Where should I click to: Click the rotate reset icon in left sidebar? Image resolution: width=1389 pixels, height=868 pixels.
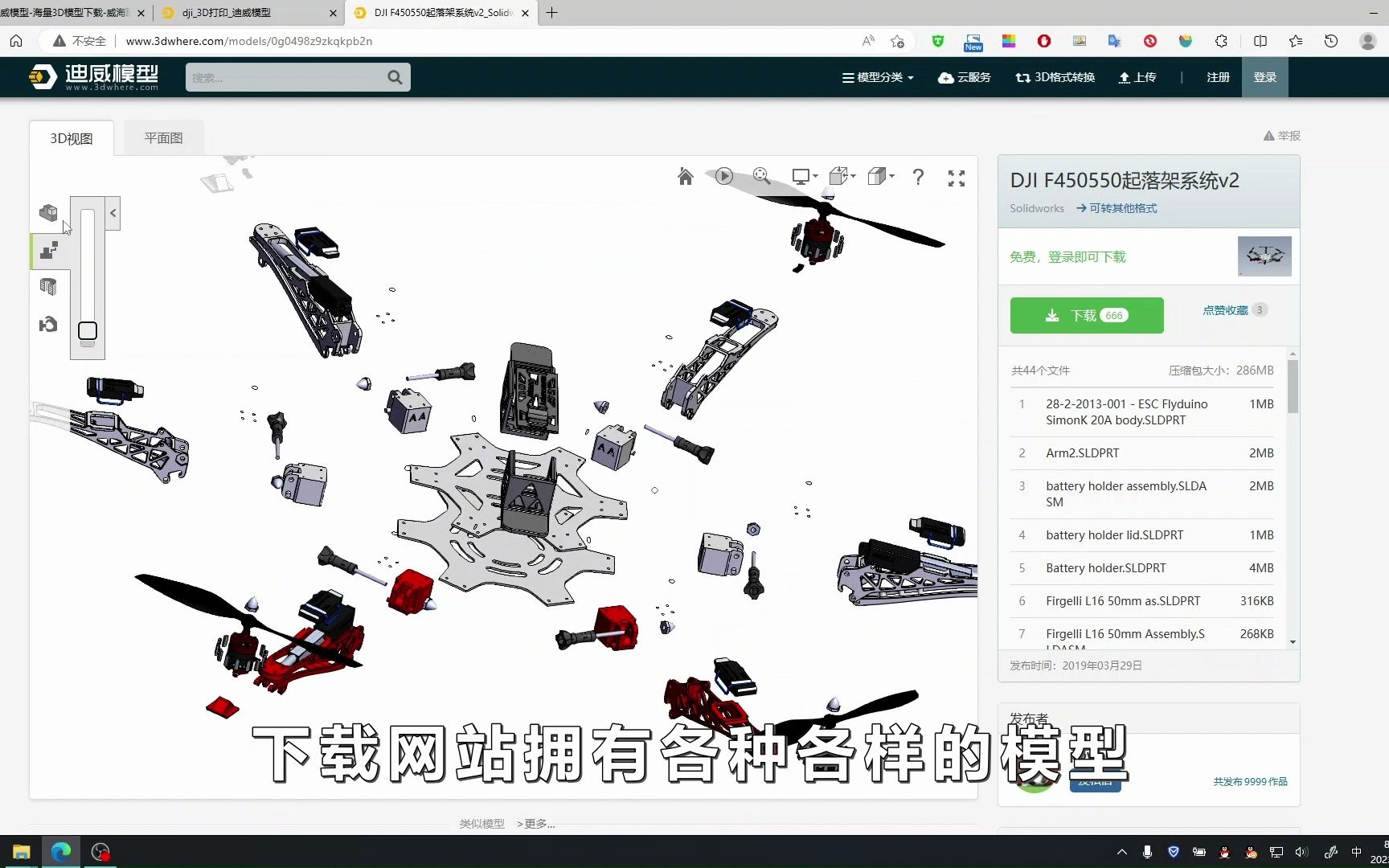pyautogui.click(x=48, y=324)
